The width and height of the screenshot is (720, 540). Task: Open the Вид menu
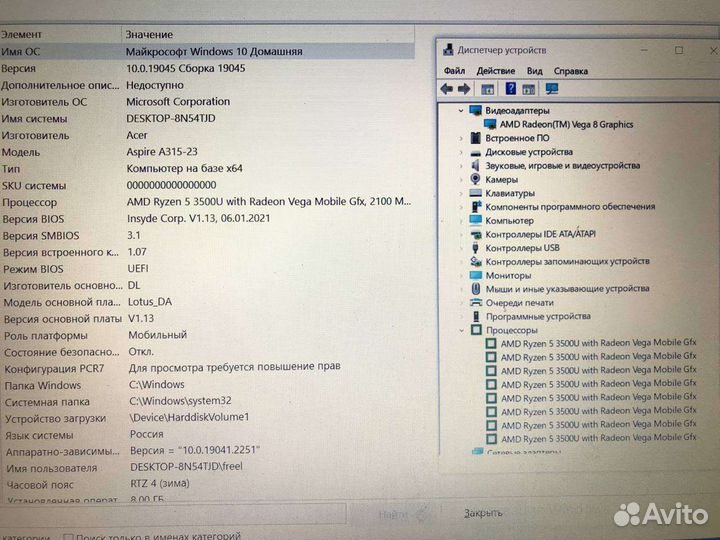(534, 71)
